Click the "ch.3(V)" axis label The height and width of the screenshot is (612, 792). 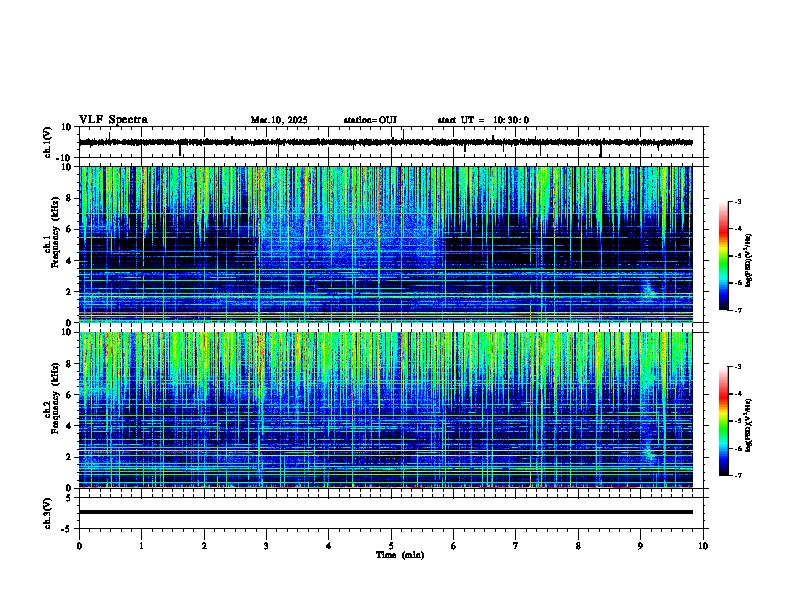(48, 514)
